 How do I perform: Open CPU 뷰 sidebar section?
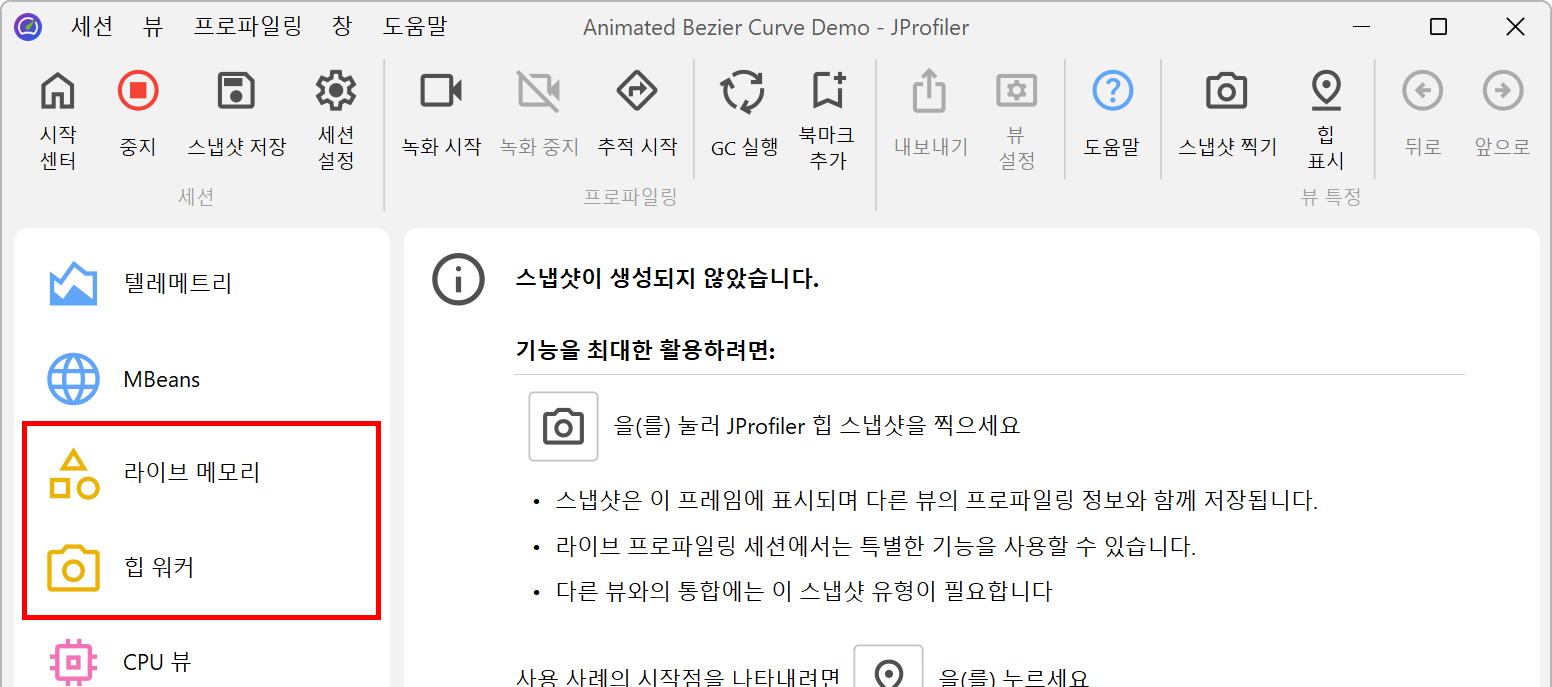coord(201,662)
